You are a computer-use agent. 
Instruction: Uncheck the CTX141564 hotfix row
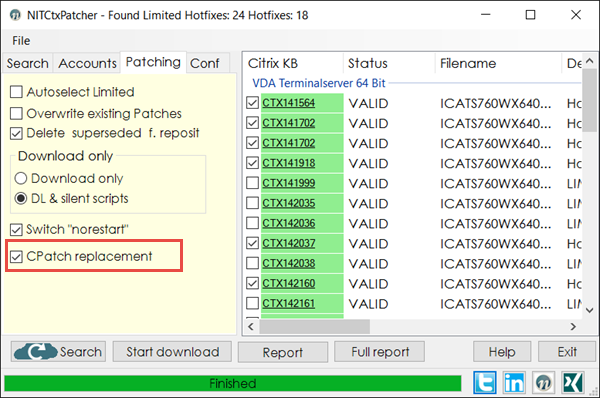pyautogui.click(x=253, y=103)
